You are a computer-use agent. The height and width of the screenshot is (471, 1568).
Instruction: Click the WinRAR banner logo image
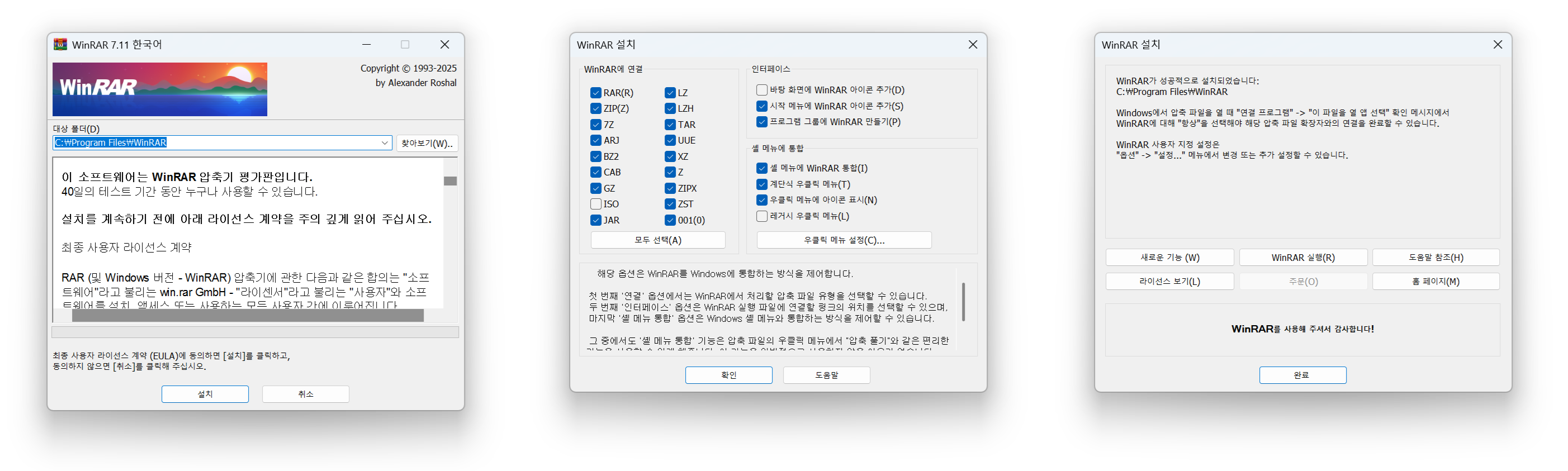pyautogui.click(x=159, y=89)
